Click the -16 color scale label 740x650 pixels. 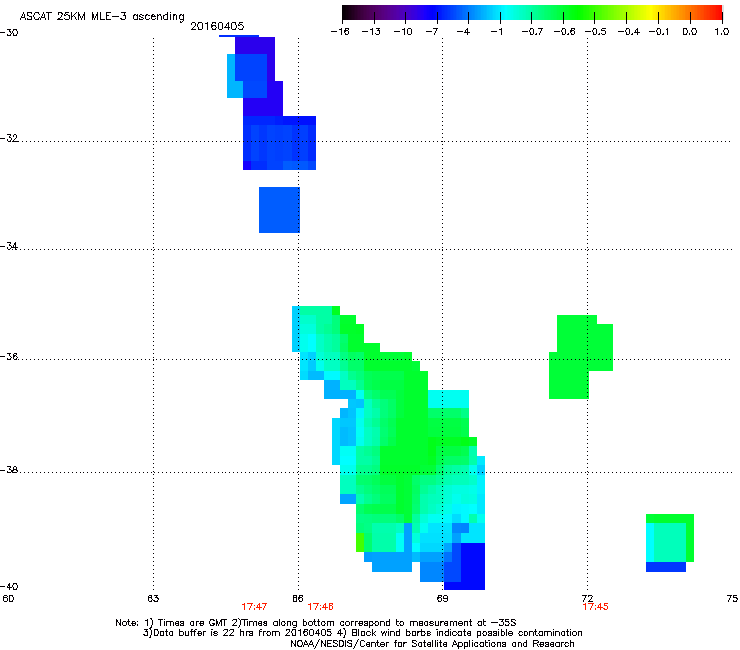pos(340,32)
